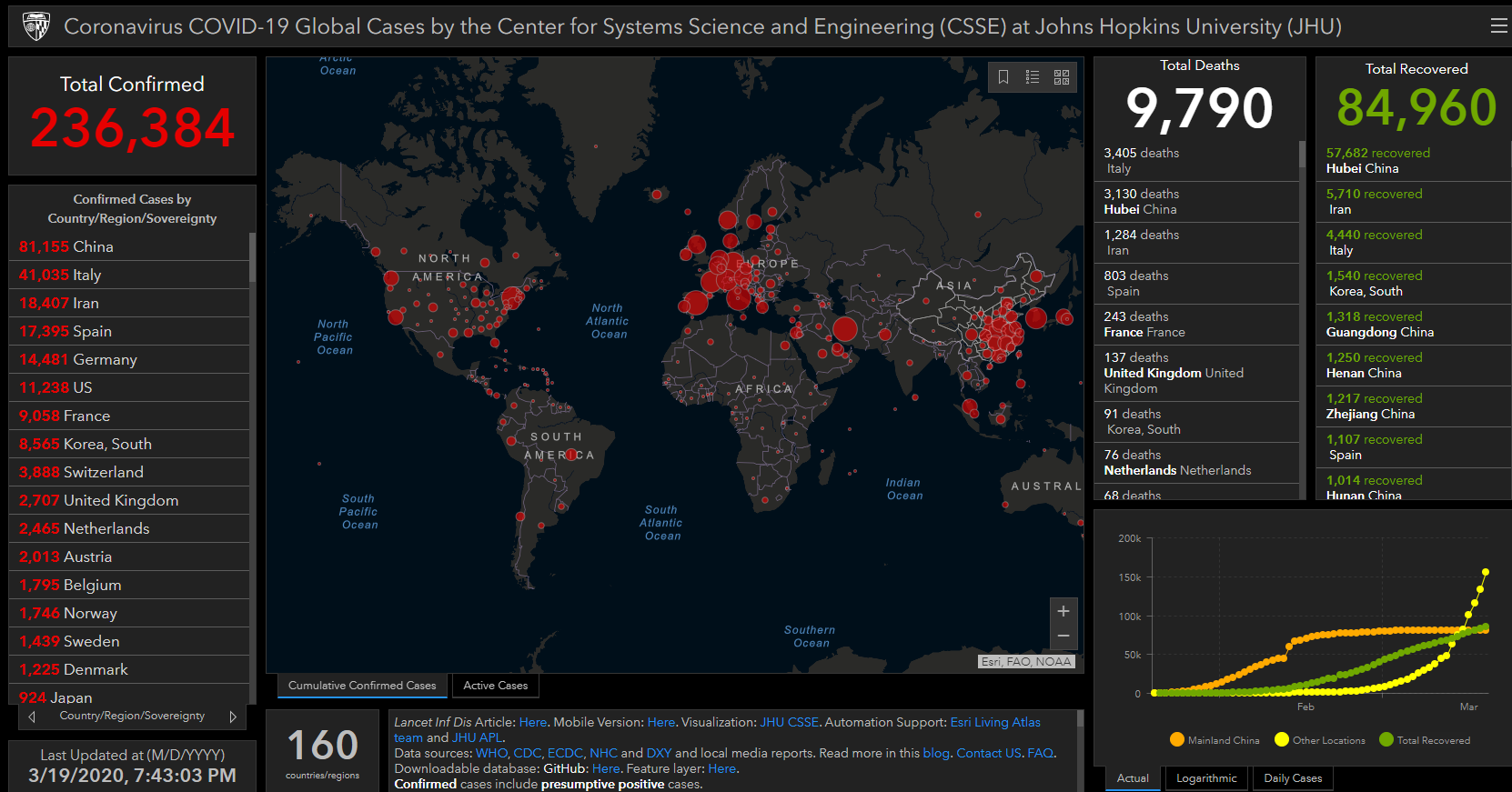
Task: Toggle Total Recovered green legend marker
Action: pyautogui.click(x=1386, y=739)
